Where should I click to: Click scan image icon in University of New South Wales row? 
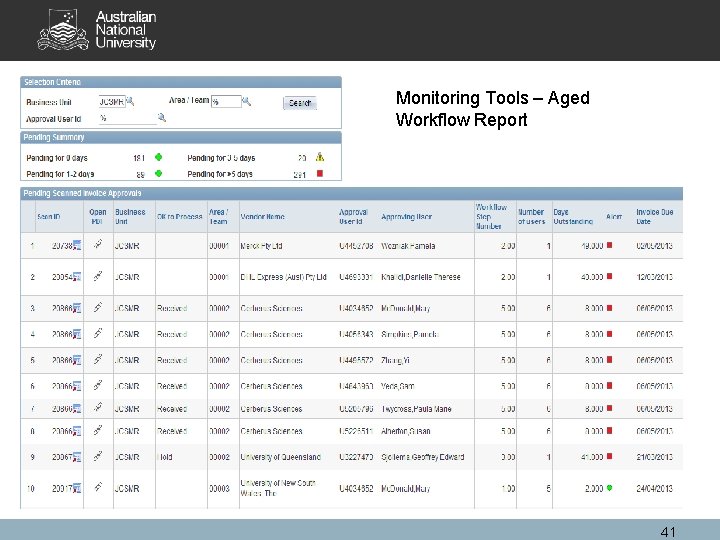coord(77,488)
